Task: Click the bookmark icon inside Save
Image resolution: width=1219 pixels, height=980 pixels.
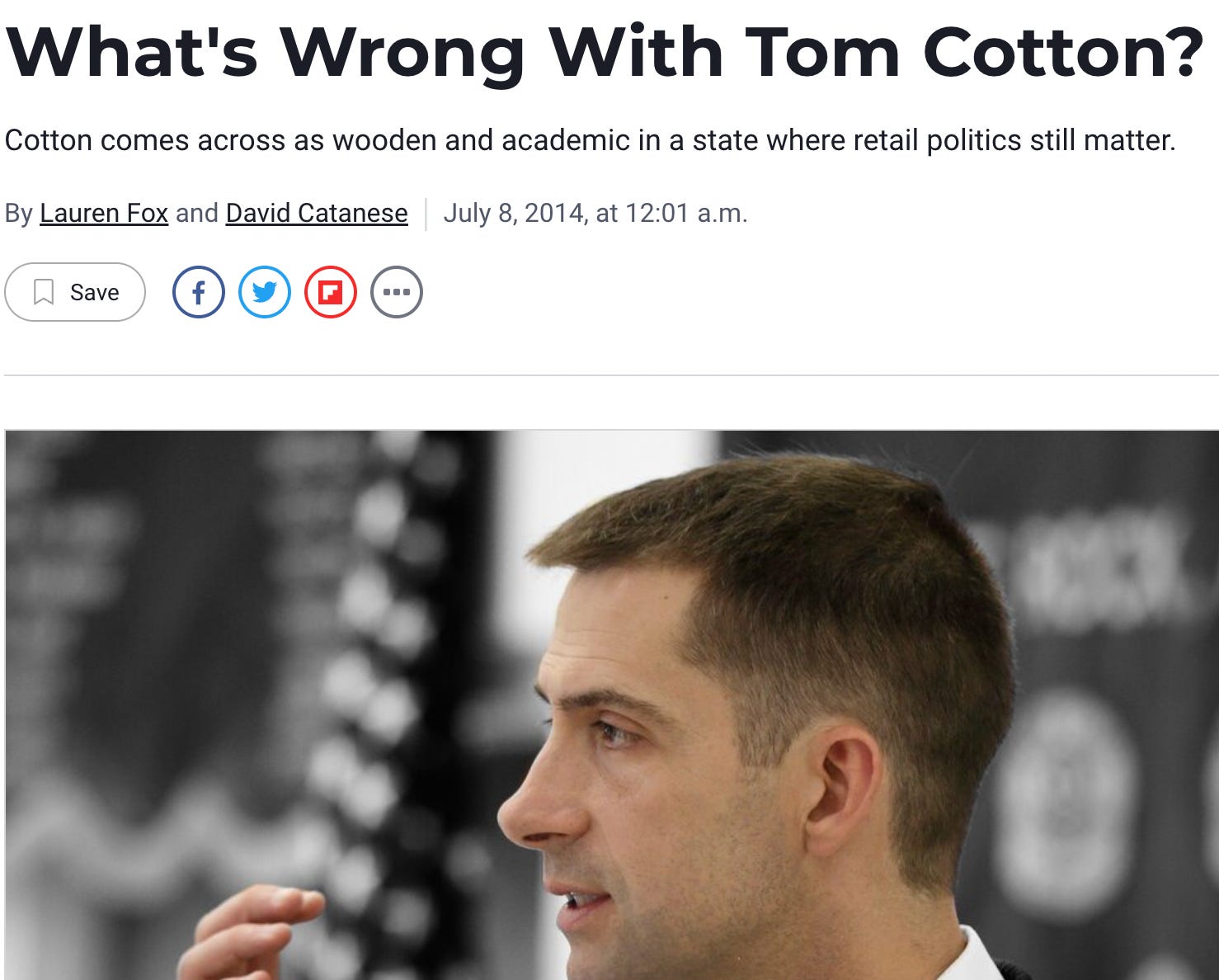Action: 44,292
